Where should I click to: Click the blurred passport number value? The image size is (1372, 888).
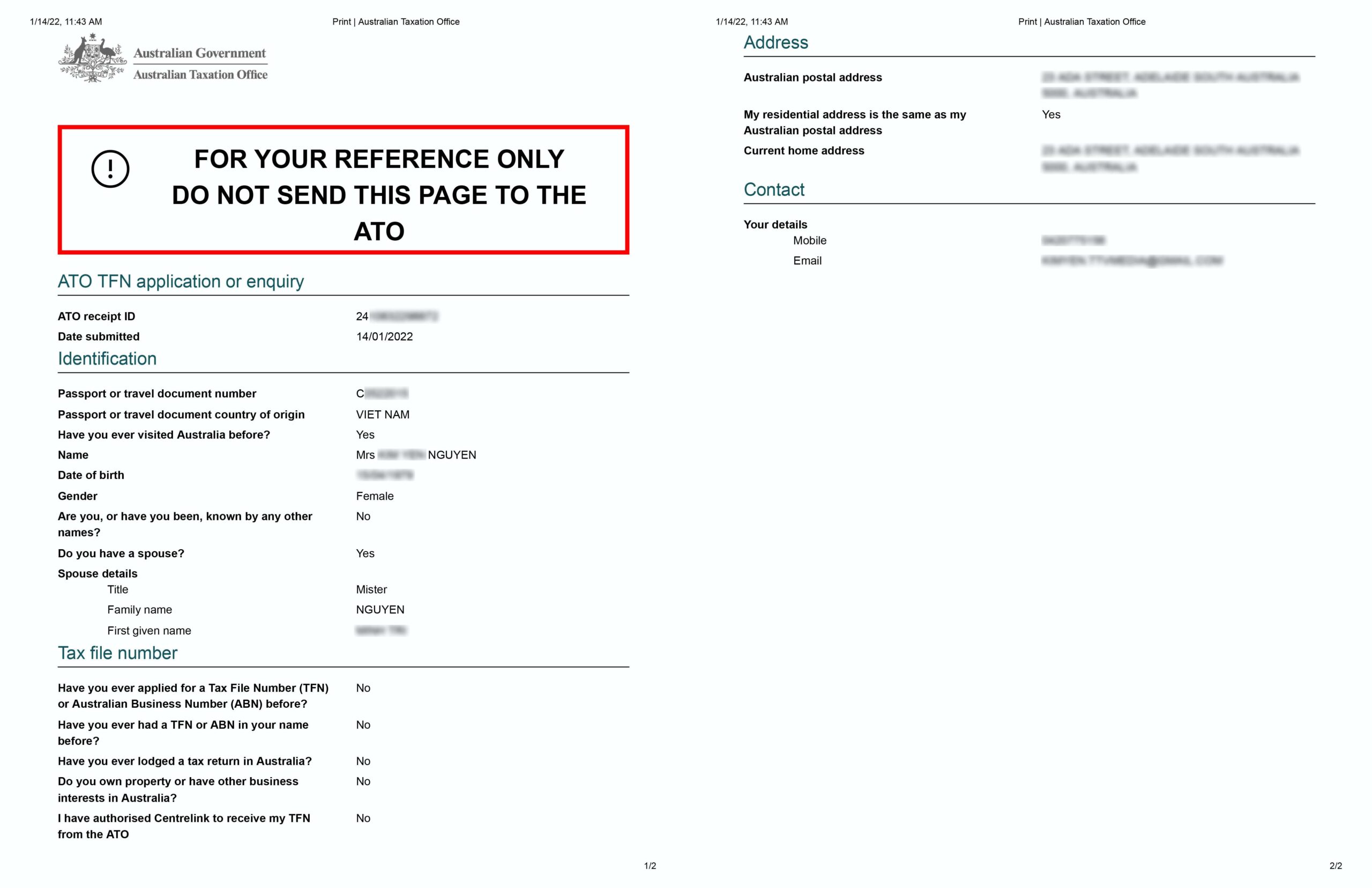382,394
